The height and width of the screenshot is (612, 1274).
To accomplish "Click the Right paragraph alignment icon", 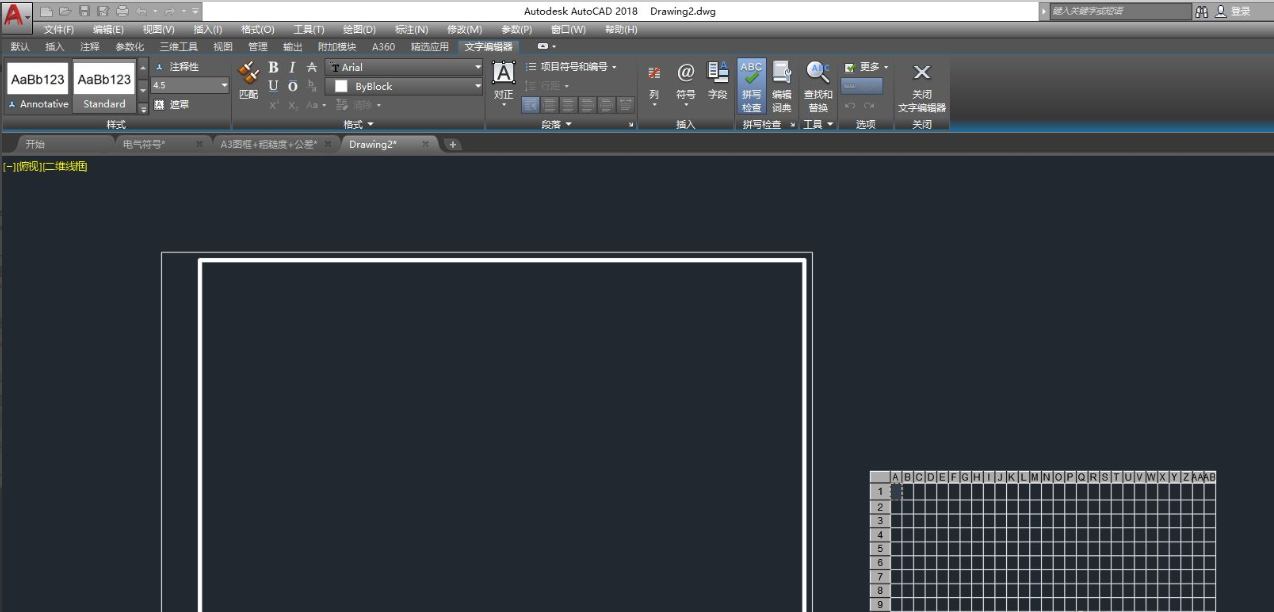I will pyautogui.click(x=588, y=104).
